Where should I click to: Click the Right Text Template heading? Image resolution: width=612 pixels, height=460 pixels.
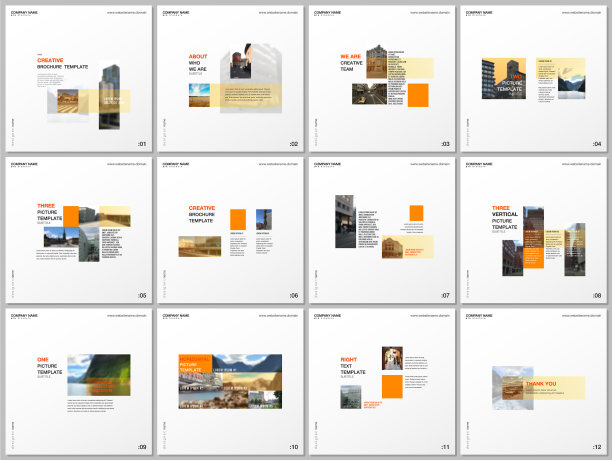(x=352, y=366)
